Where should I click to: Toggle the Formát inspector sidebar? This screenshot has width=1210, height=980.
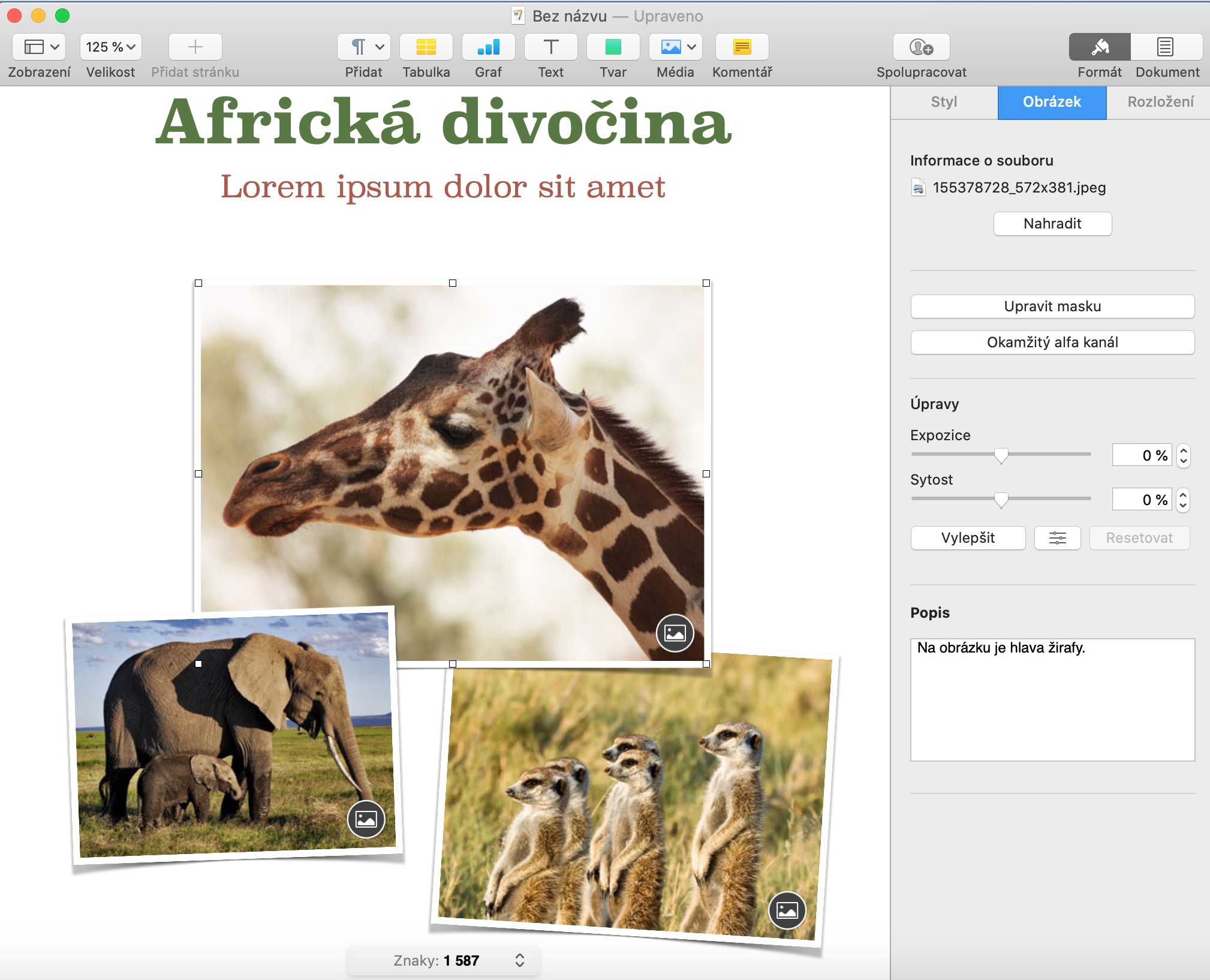tap(1099, 47)
